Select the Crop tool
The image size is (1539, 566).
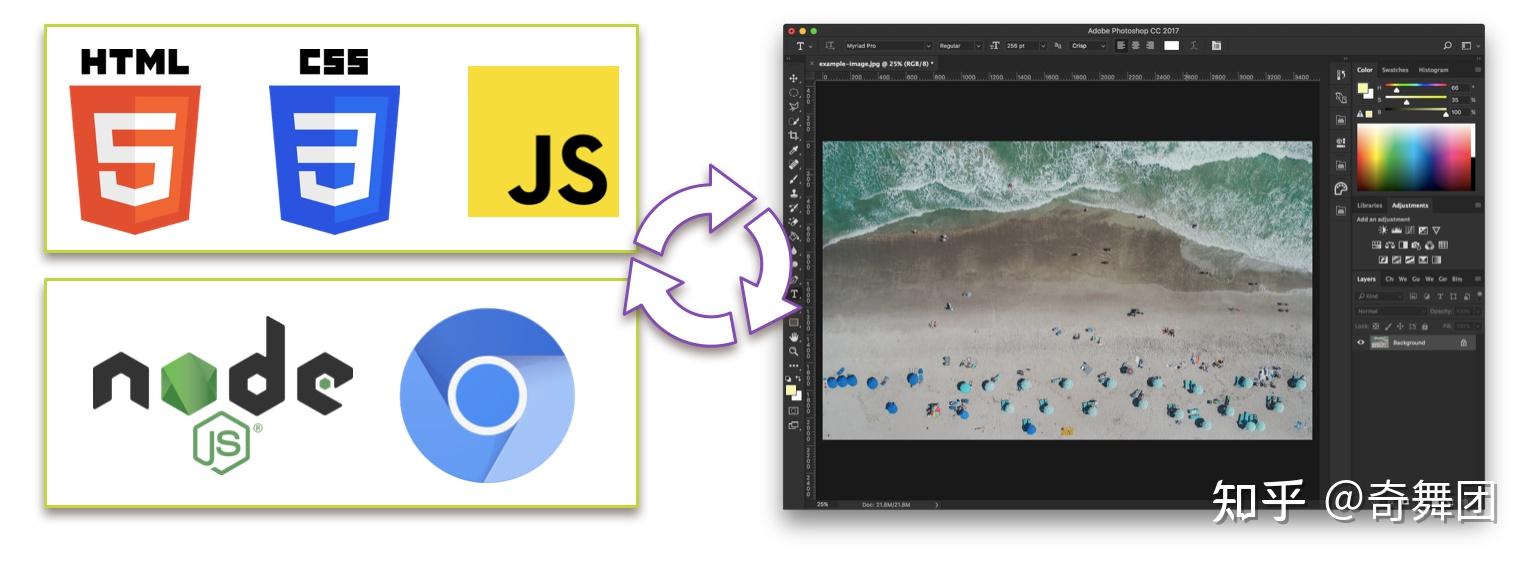pyautogui.click(x=794, y=135)
